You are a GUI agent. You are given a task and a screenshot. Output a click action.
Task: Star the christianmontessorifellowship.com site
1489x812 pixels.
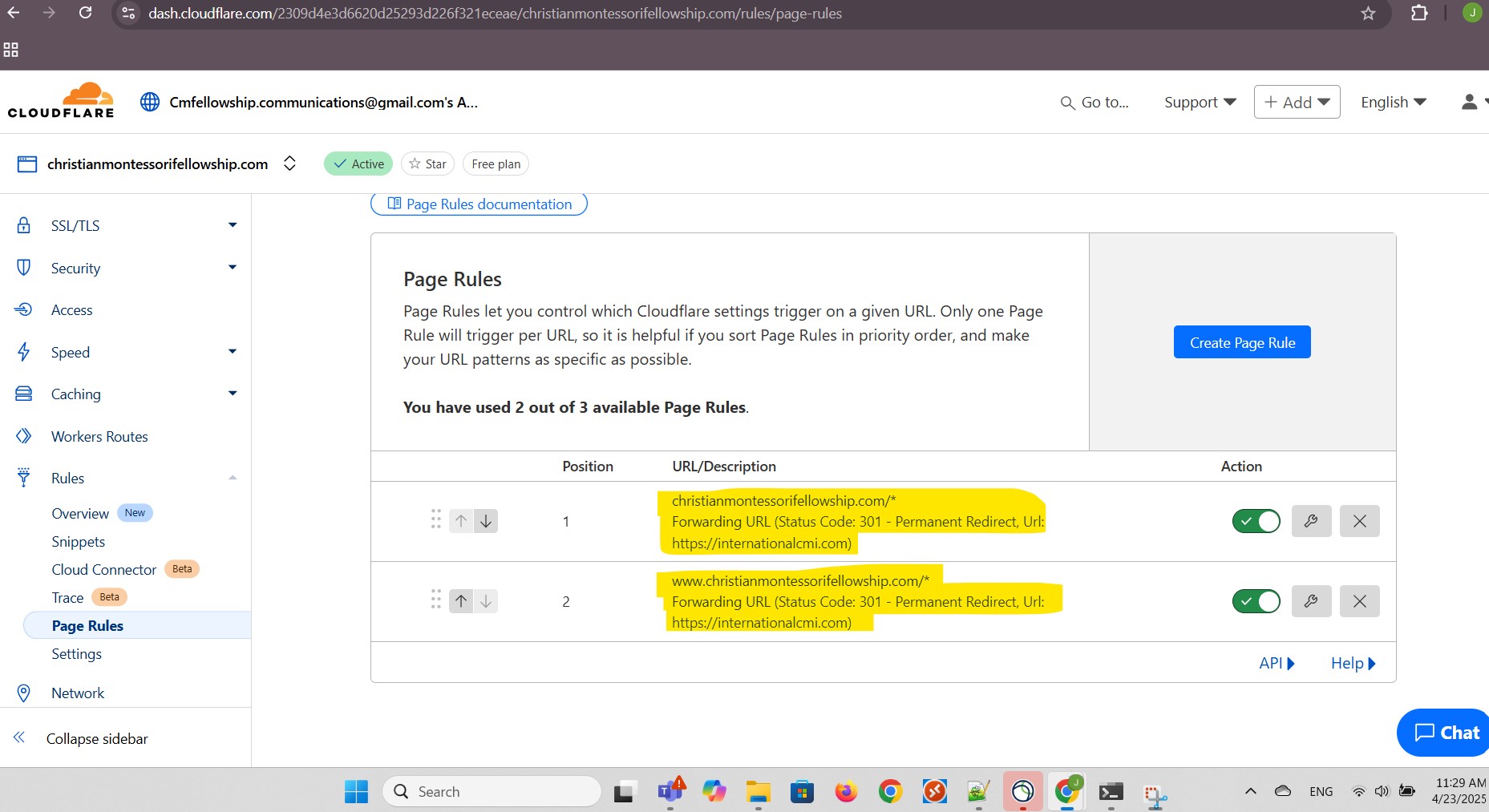coord(427,164)
